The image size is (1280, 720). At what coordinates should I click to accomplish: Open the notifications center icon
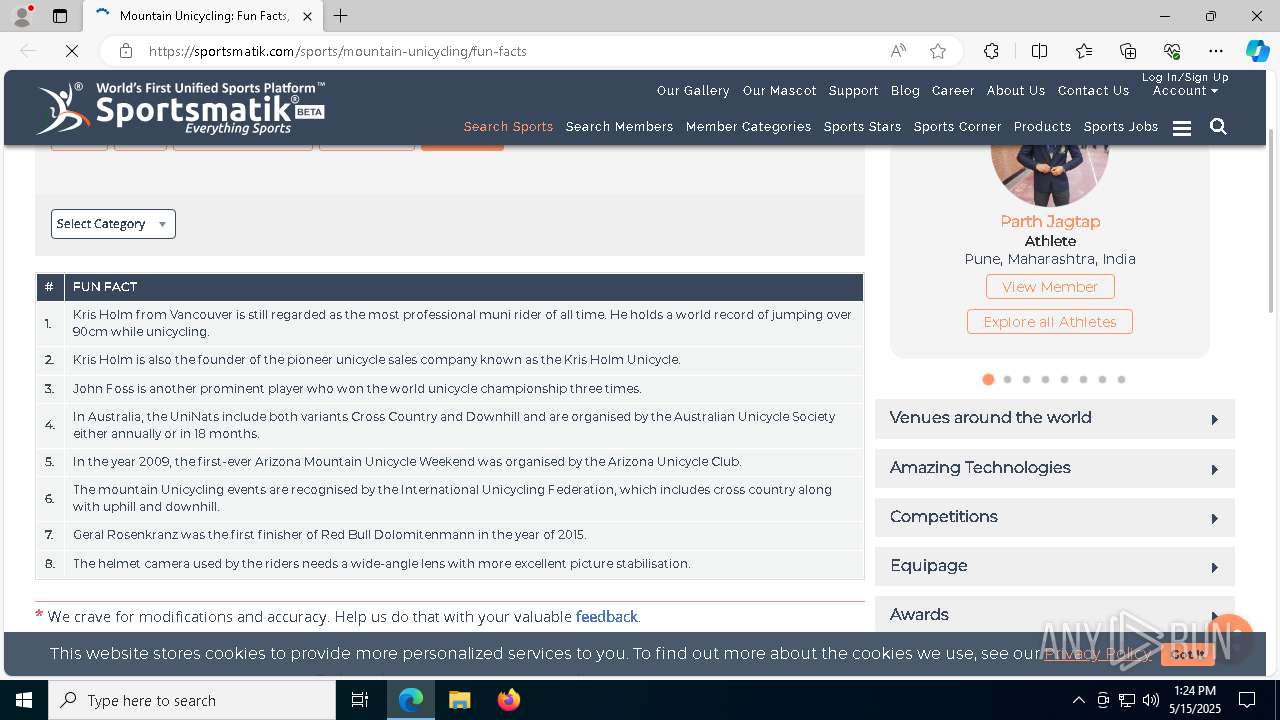1247,700
